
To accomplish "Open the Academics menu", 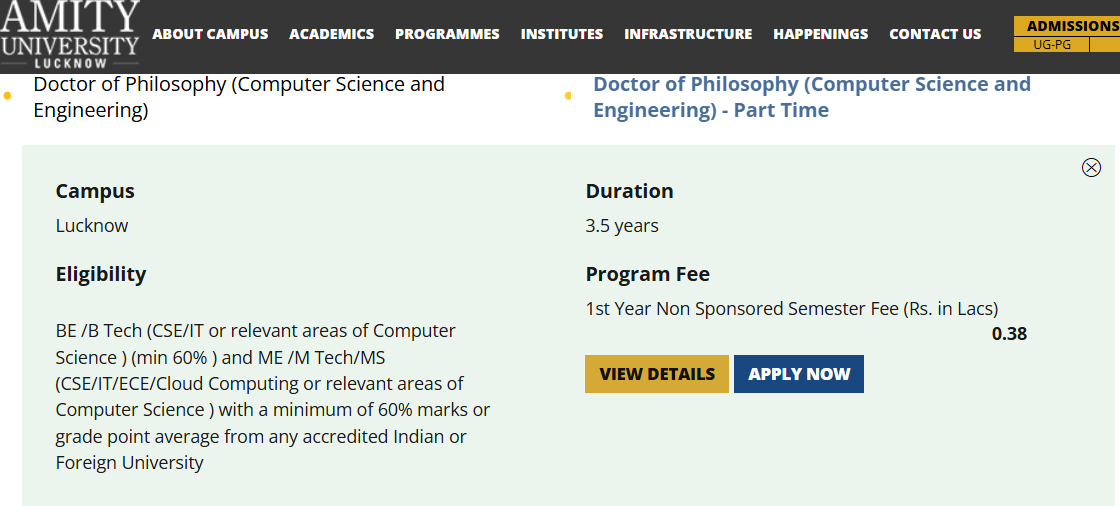I will pos(331,34).
